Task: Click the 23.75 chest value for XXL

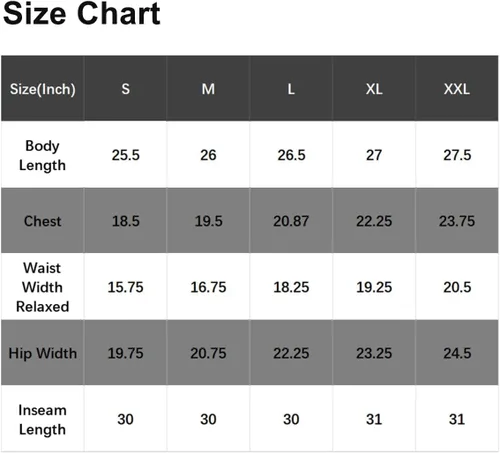Action: tap(457, 221)
